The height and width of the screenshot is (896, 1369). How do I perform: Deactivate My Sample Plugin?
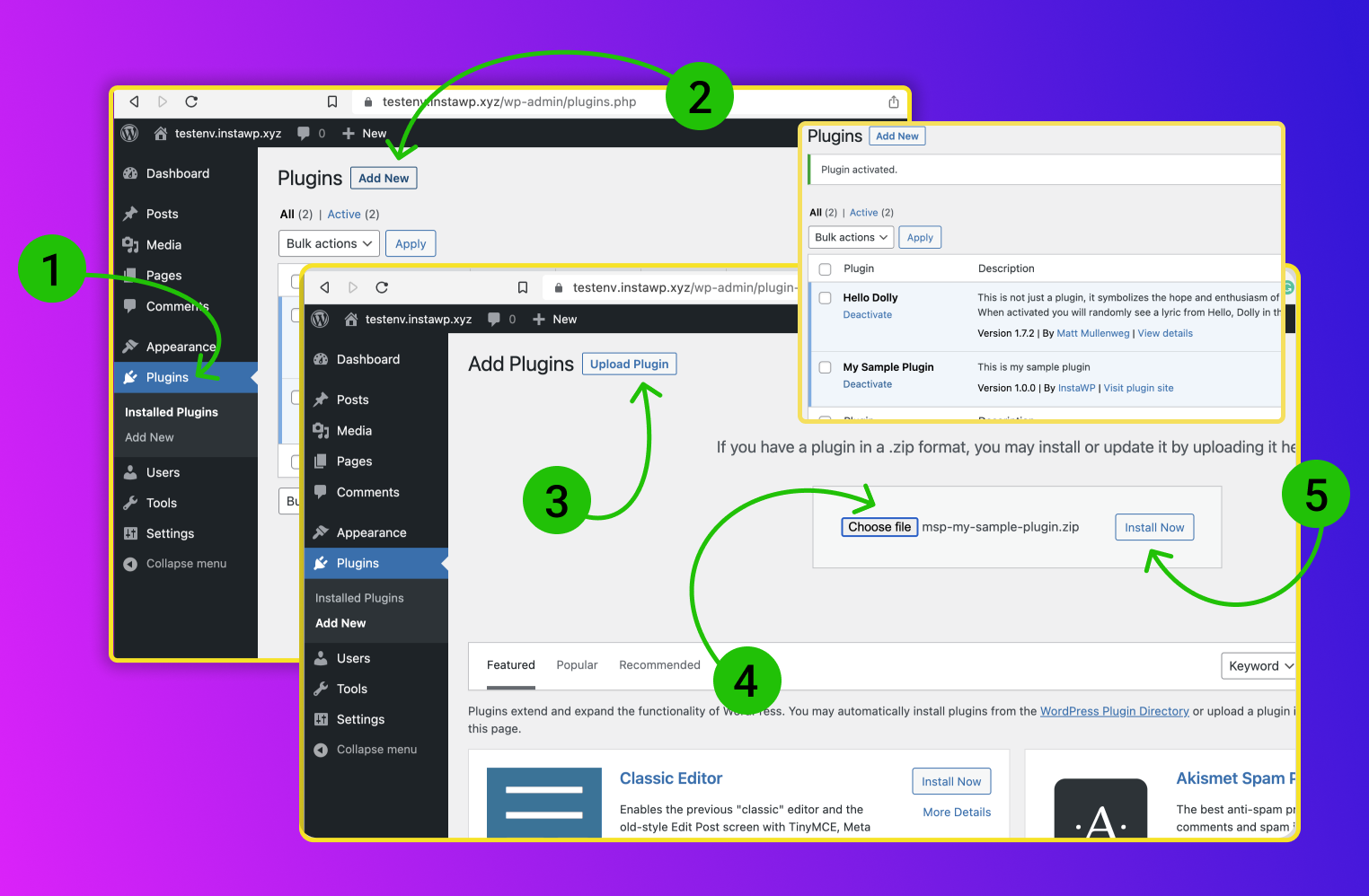click(x=868, y=384)
